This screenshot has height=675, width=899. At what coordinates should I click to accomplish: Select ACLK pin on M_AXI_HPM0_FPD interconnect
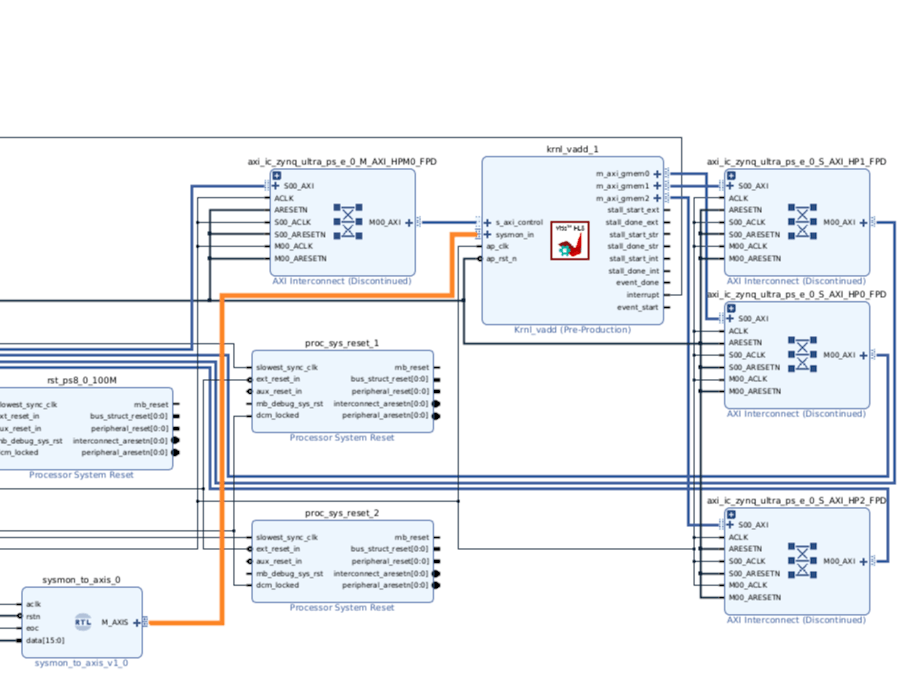coord(284,198)
